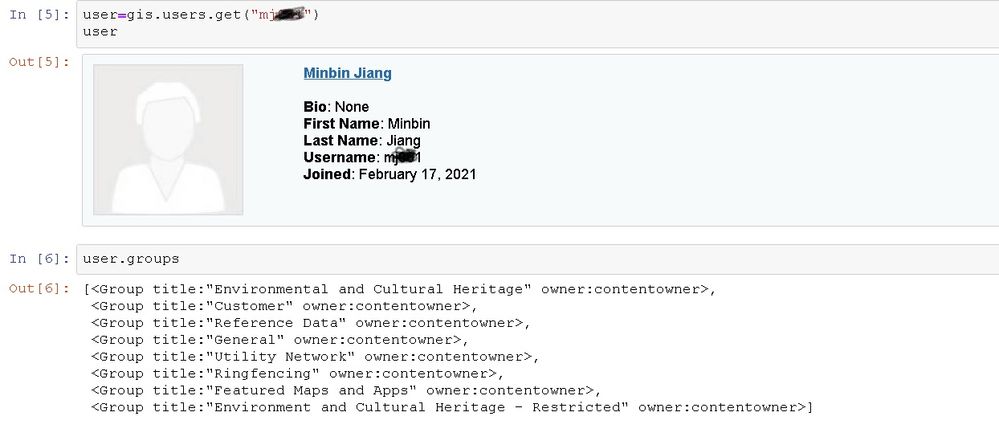Click the Joined: February 17, 2021 line
The image size is (999, 429).
pyautogui.click(x=390, y=174)
